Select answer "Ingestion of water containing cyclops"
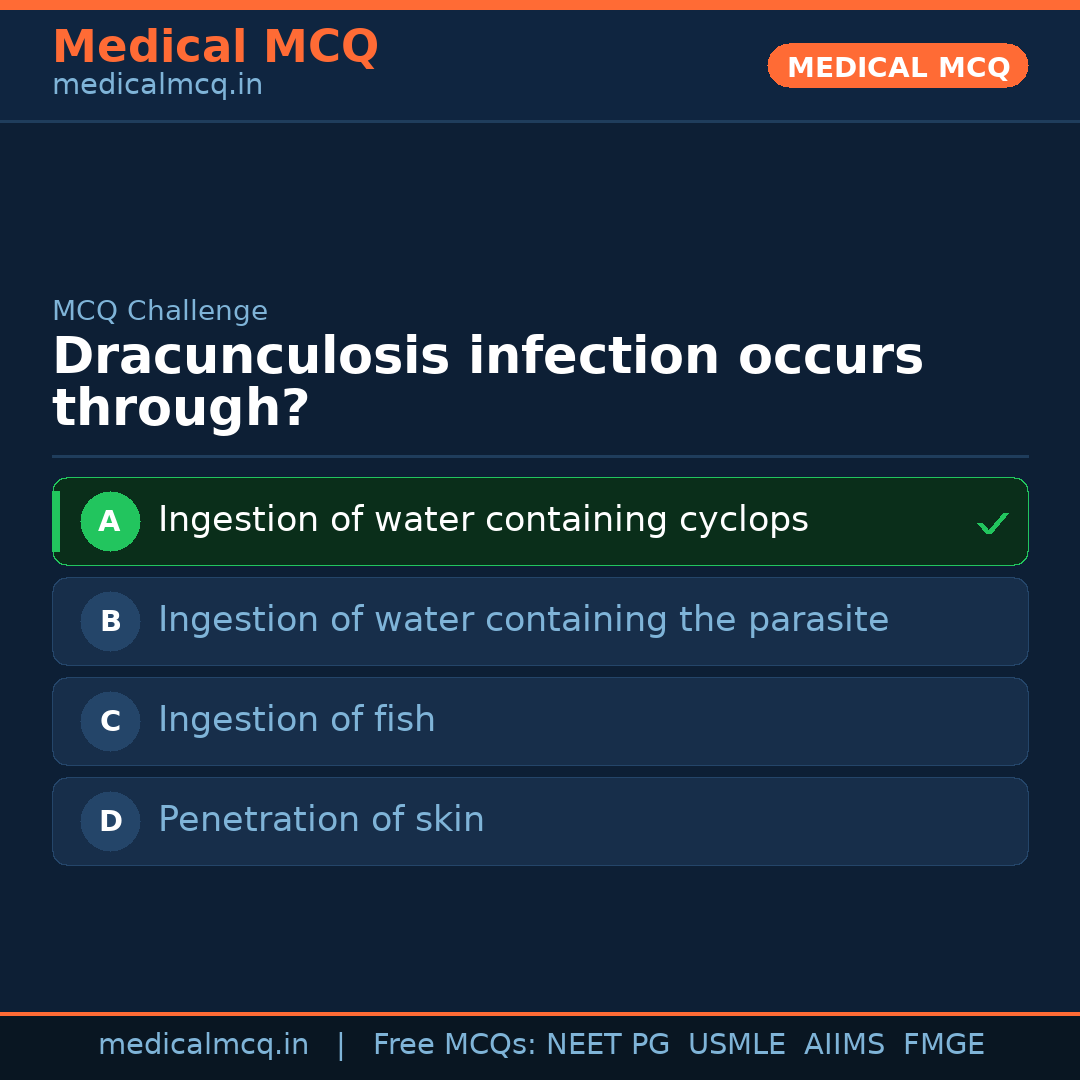The height and width of the screenshot is (1080, 1080). 483,520
